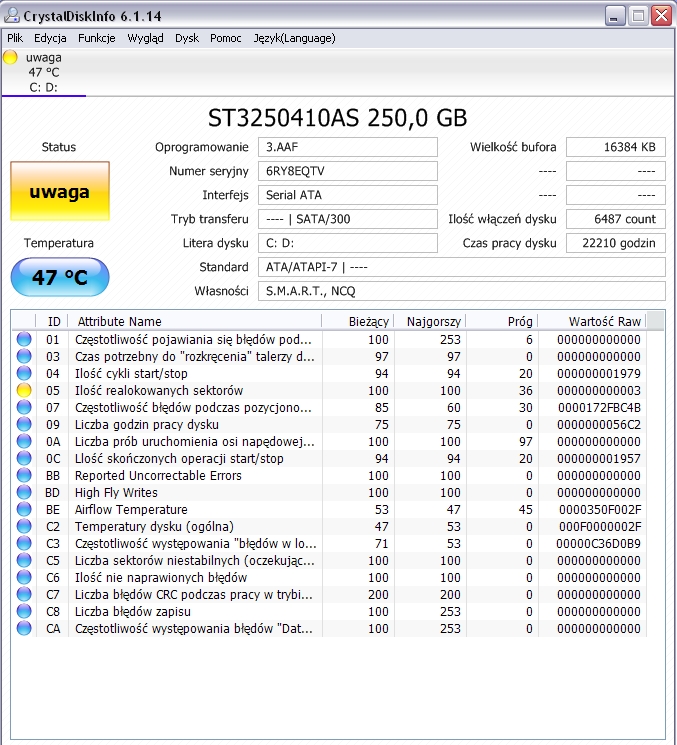
Task: Click the Najgorszy column header
Action: (x=430, y=322)
